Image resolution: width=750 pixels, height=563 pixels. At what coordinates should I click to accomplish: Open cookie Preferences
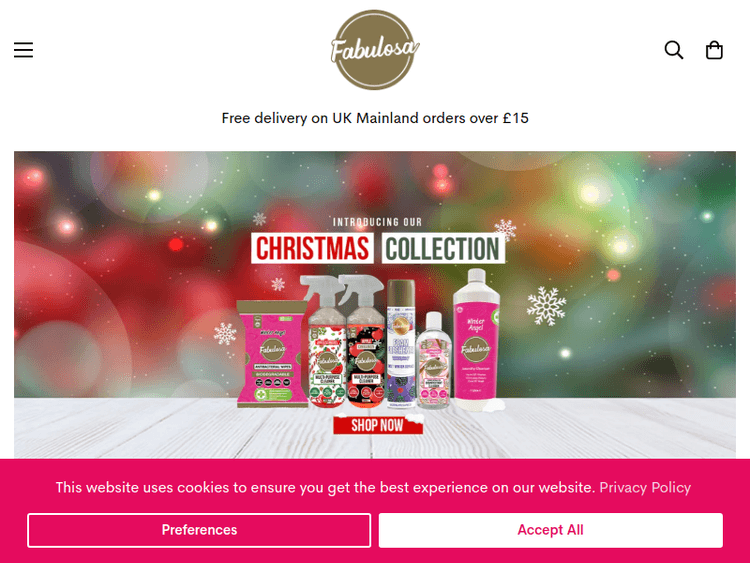tap(199, 530)
